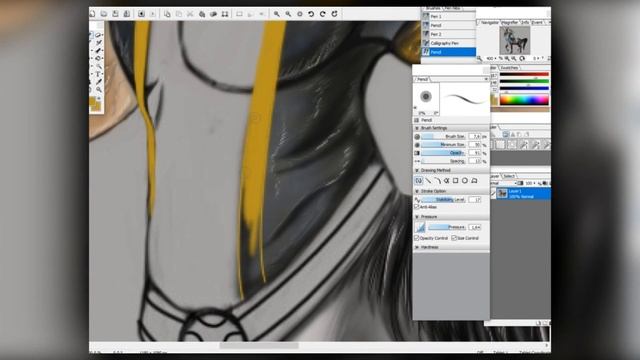Viewport: 640px width, 360px height.
Task: Click the Cut scissors icon in the toolbar
Action: click(x=190, y=14)
